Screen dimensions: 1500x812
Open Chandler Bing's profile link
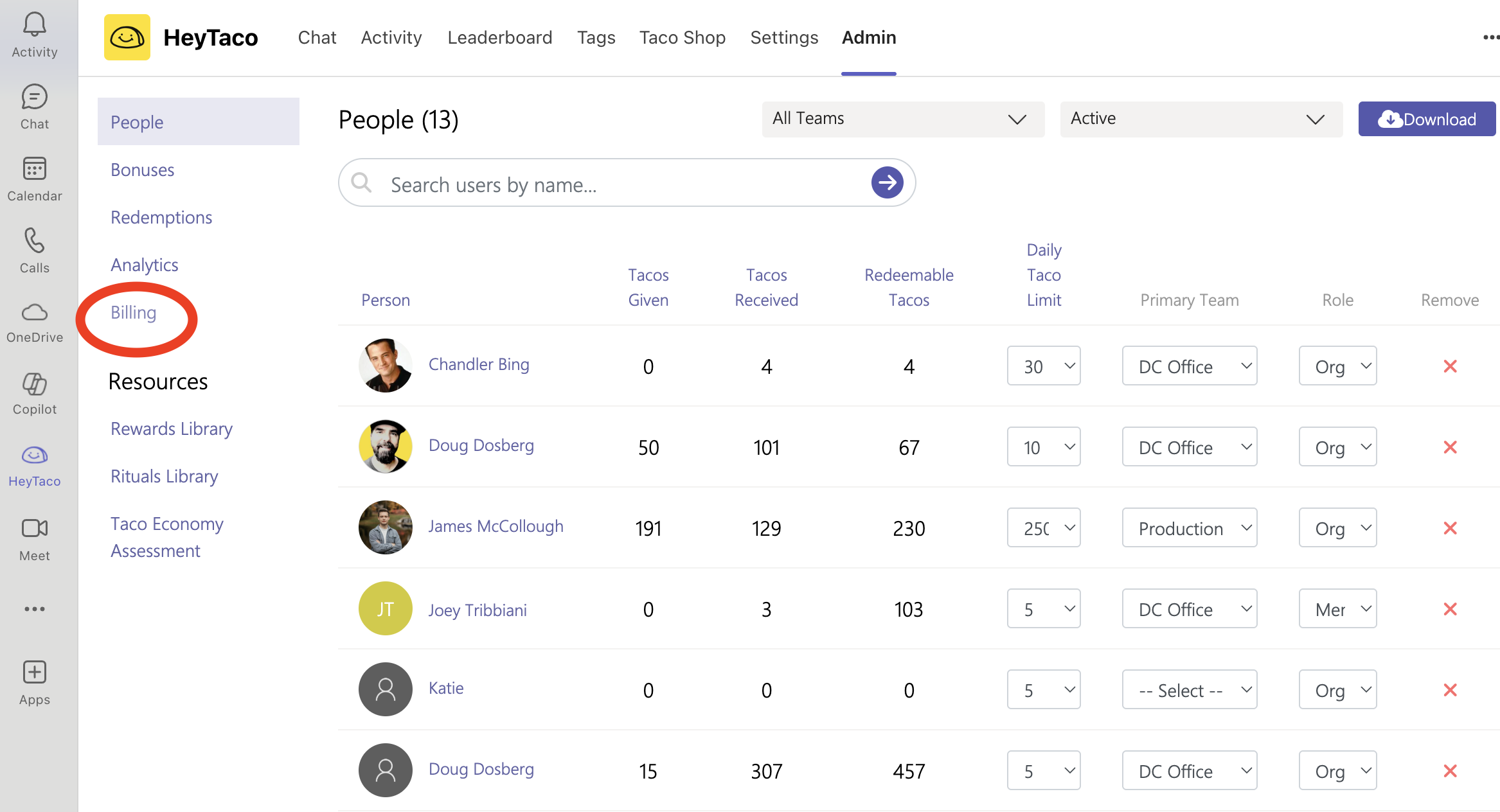click(x=479, y=364)
